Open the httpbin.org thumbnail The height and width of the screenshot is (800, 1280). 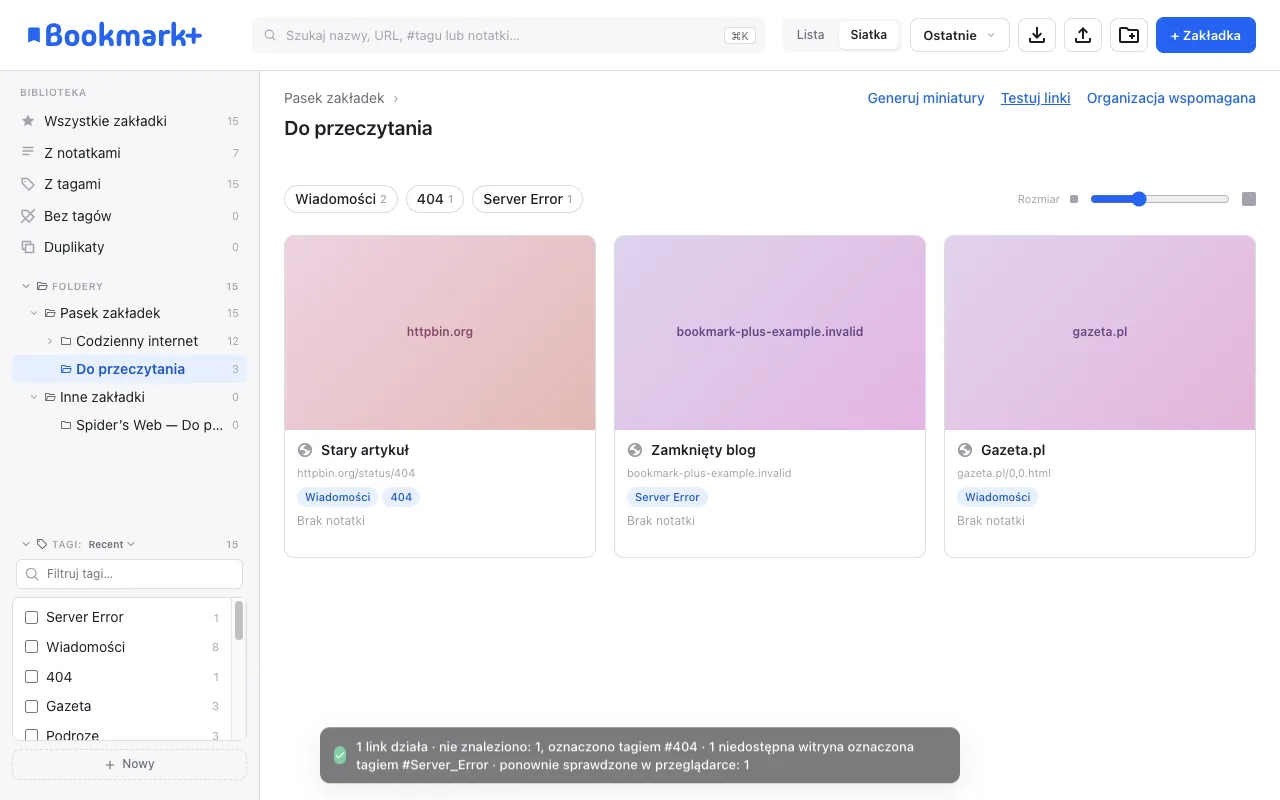pos(440,333)
